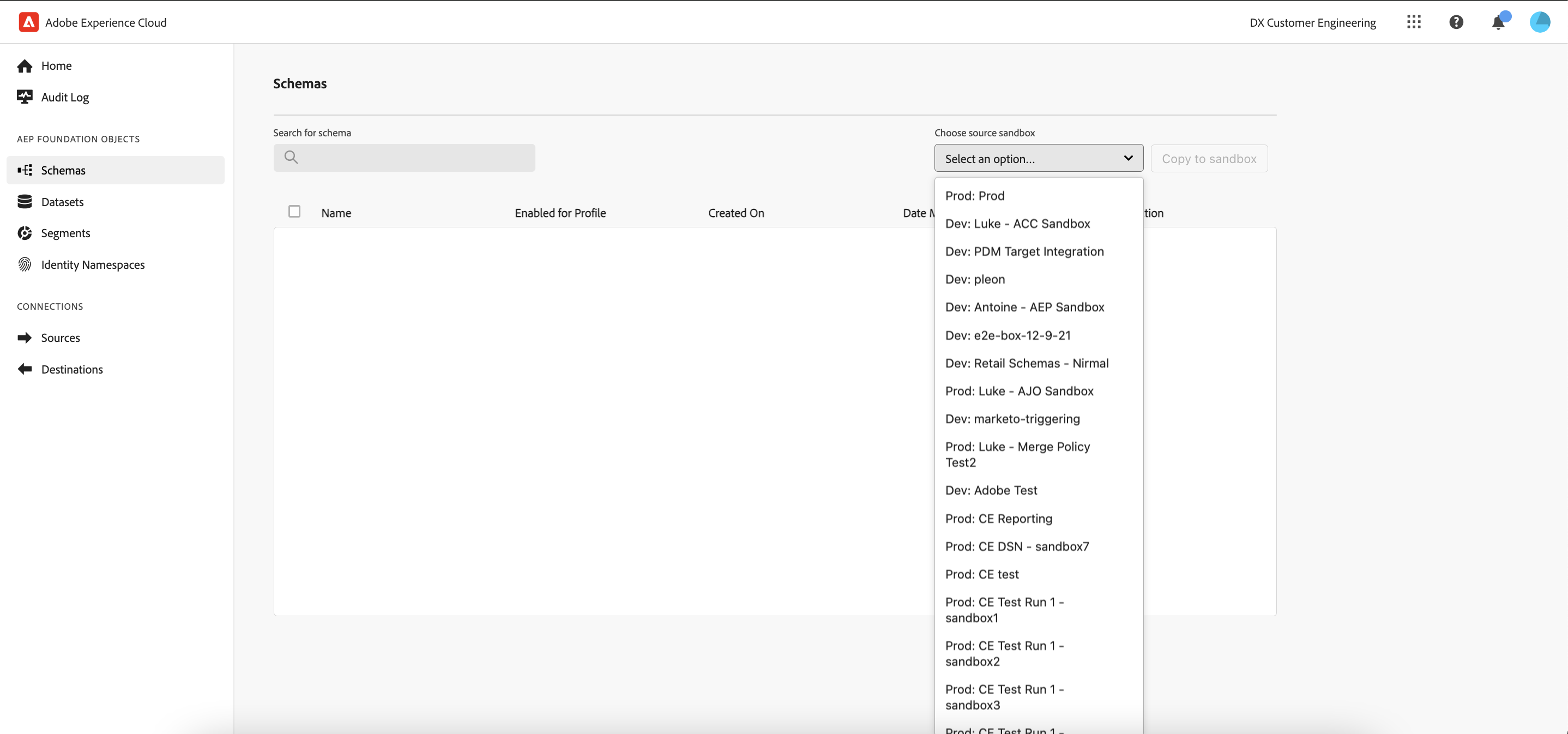Click the Sources right-arrow icon

(25, 338)
